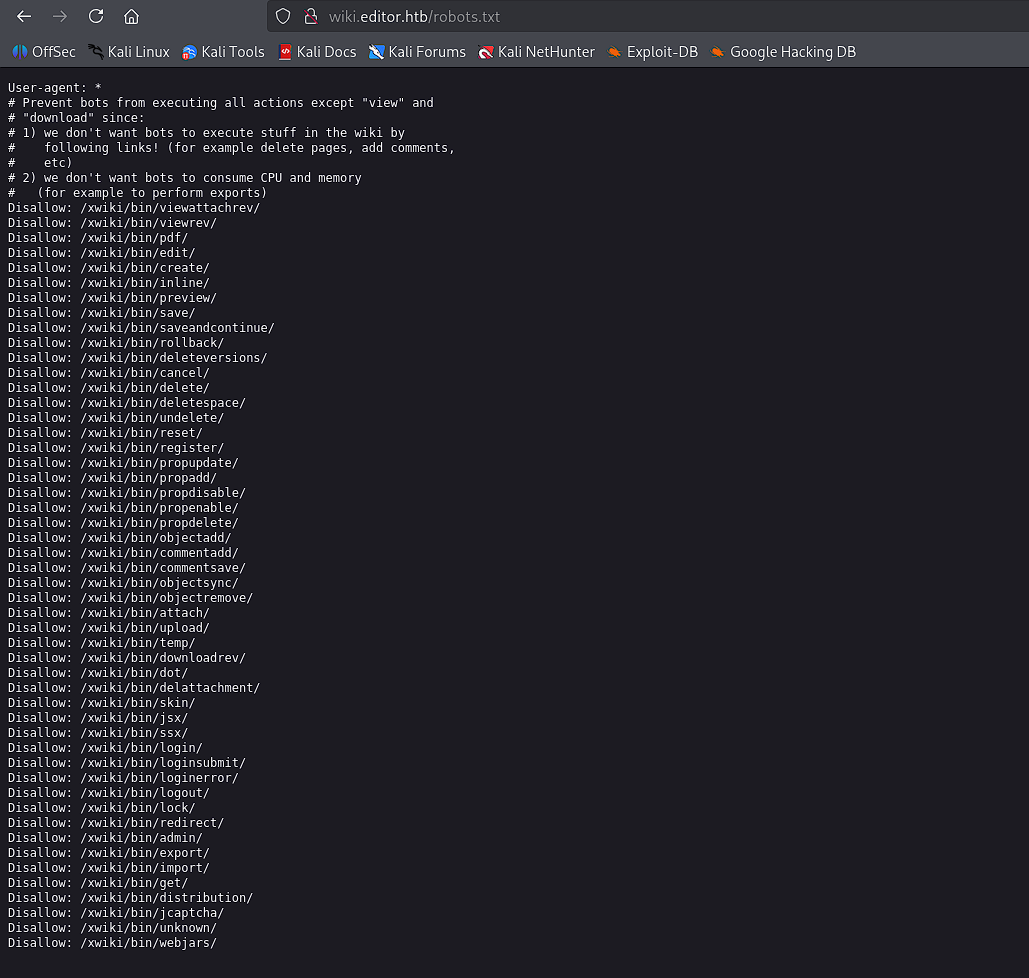Go to the browser Home page
1029x978 pixels.
131,16
